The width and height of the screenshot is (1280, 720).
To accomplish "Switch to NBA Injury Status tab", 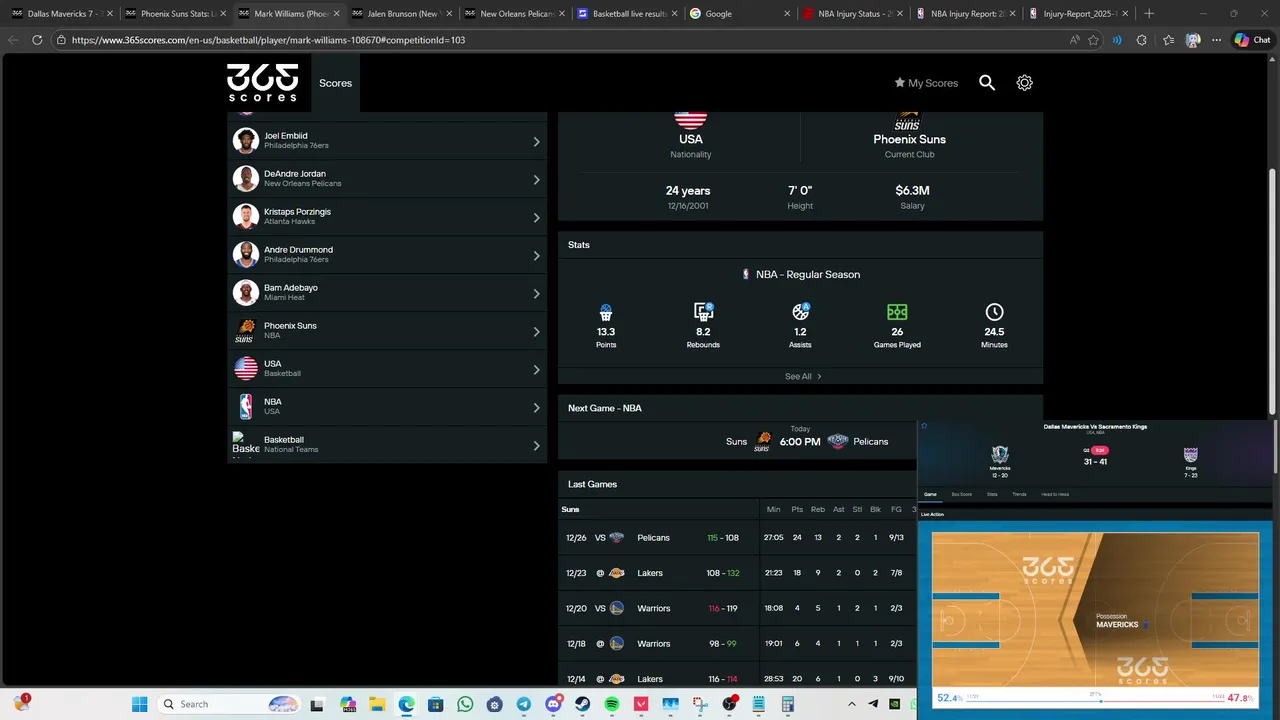I will [853, 14].
